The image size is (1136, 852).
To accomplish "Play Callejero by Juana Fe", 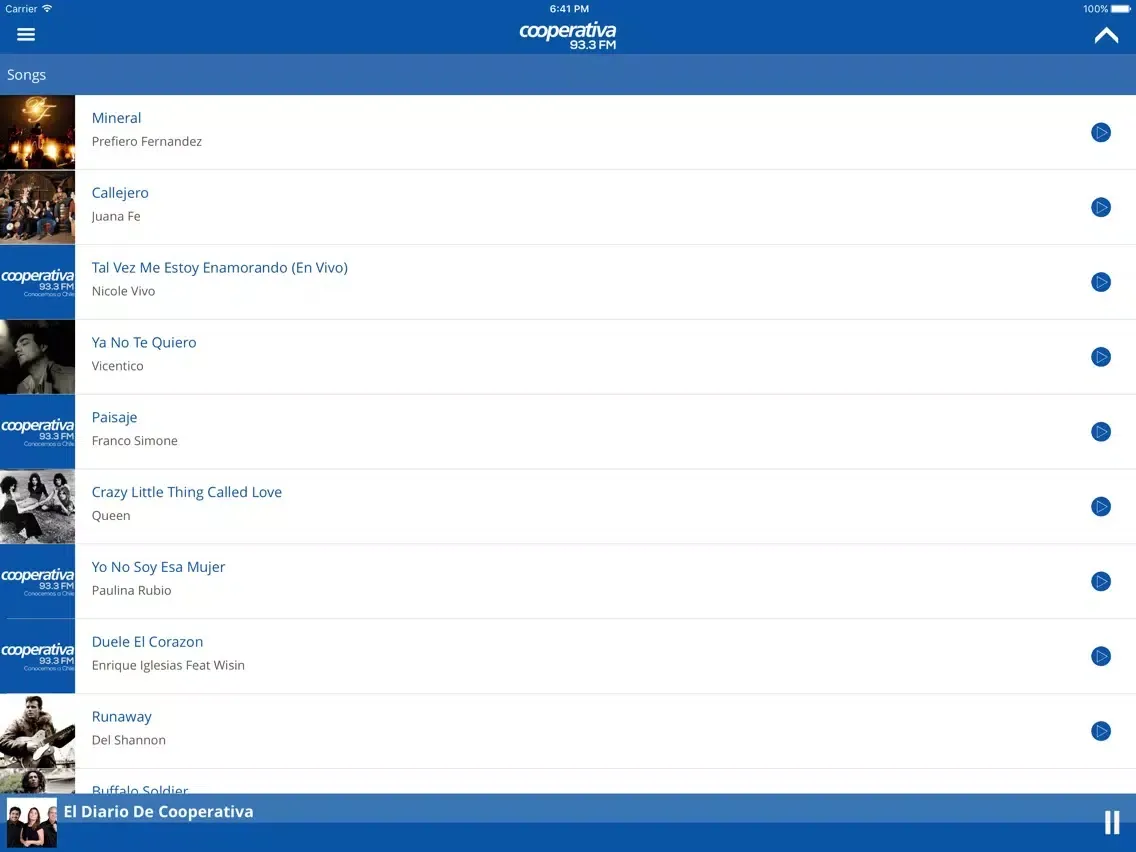I will point(1100,207).
